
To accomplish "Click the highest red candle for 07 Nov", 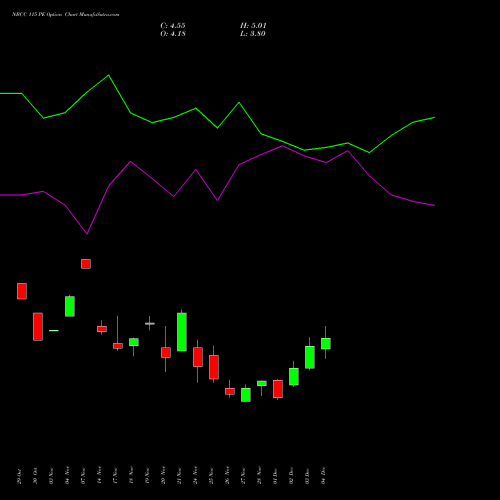I will pyautogui.click(x=86, y=264).
